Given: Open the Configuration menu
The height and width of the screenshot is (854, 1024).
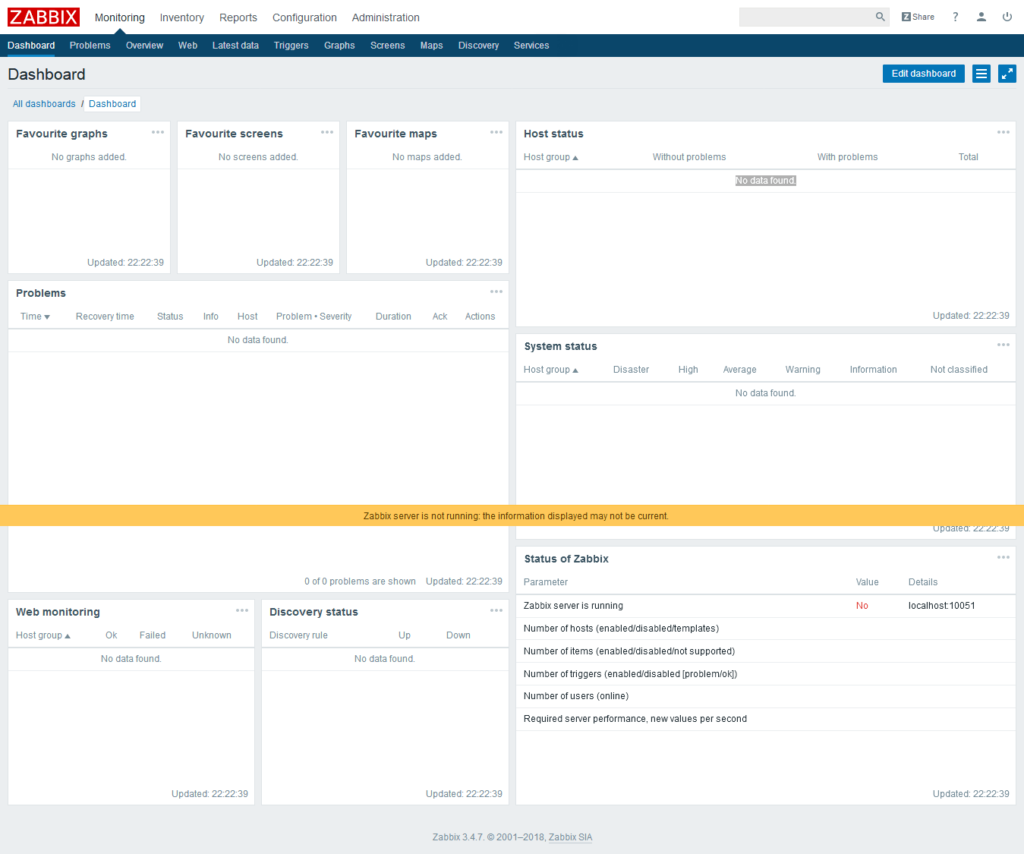Looking at the screenshot, I should [304, 17].
